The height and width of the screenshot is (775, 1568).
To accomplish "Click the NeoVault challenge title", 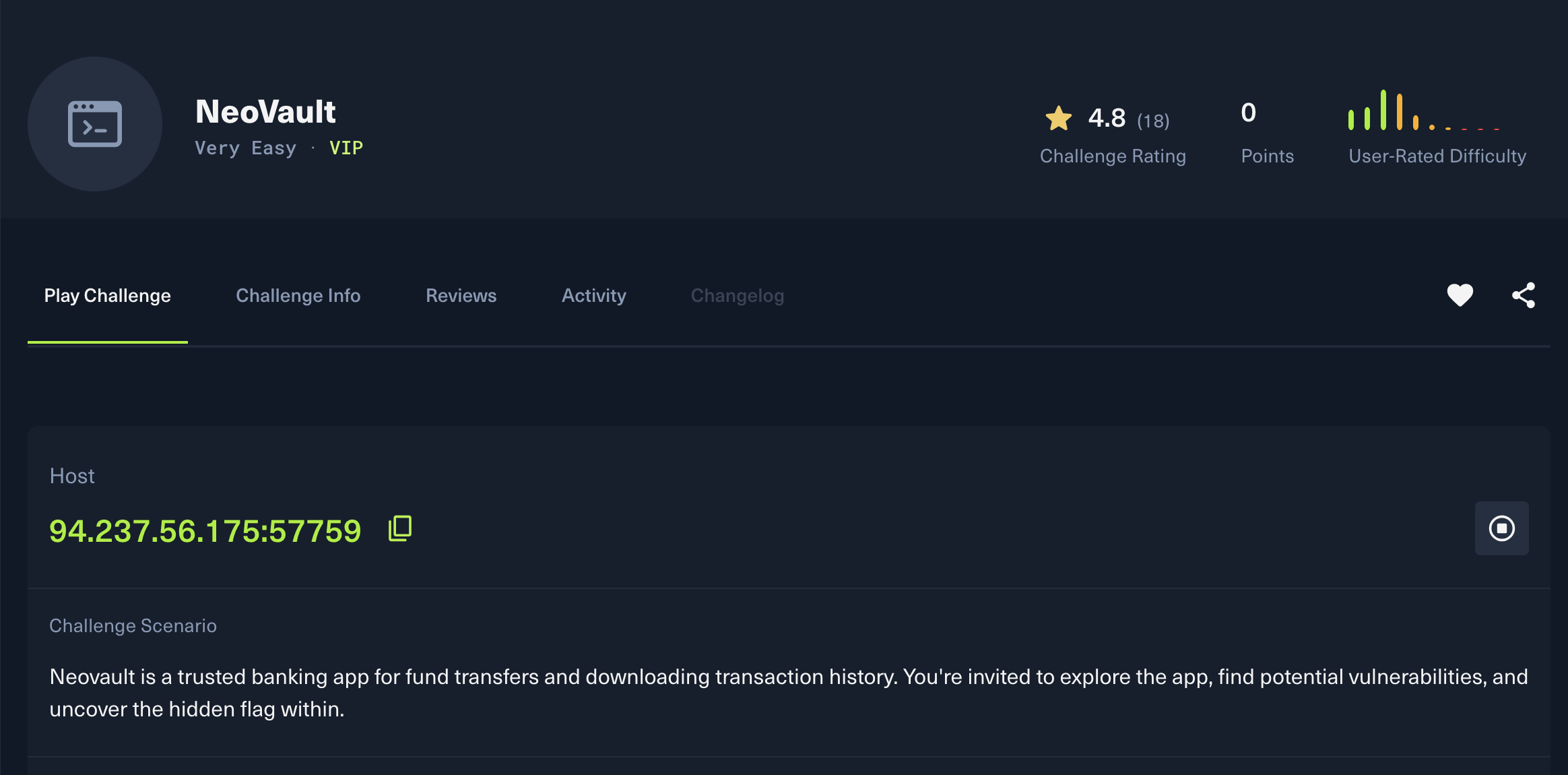I will coord(265,112).
